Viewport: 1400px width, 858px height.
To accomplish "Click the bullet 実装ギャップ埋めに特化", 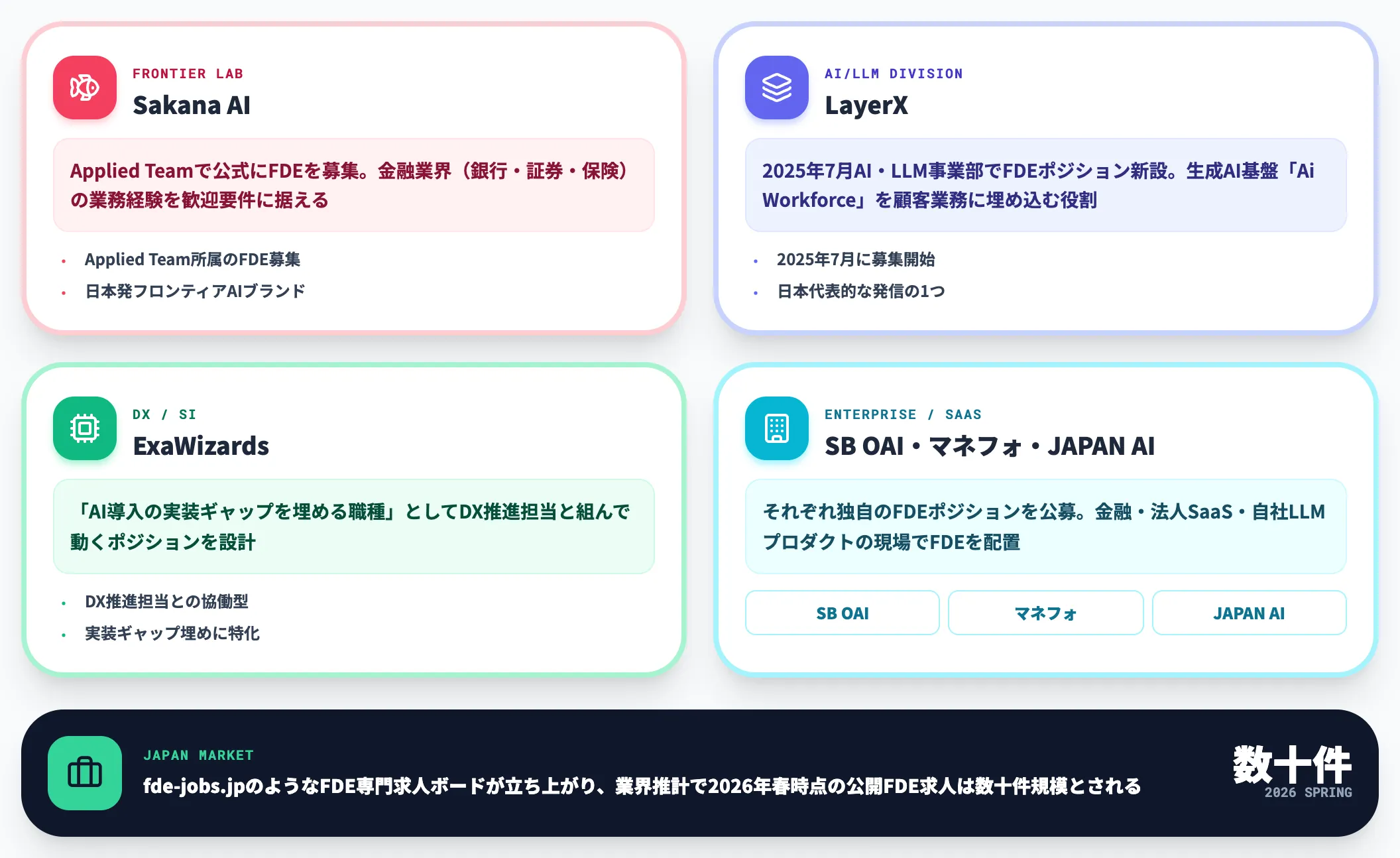I will (172, 633).
